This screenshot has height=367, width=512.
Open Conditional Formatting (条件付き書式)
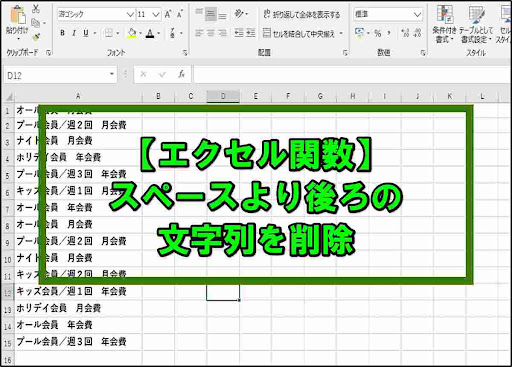pos(444,24)
